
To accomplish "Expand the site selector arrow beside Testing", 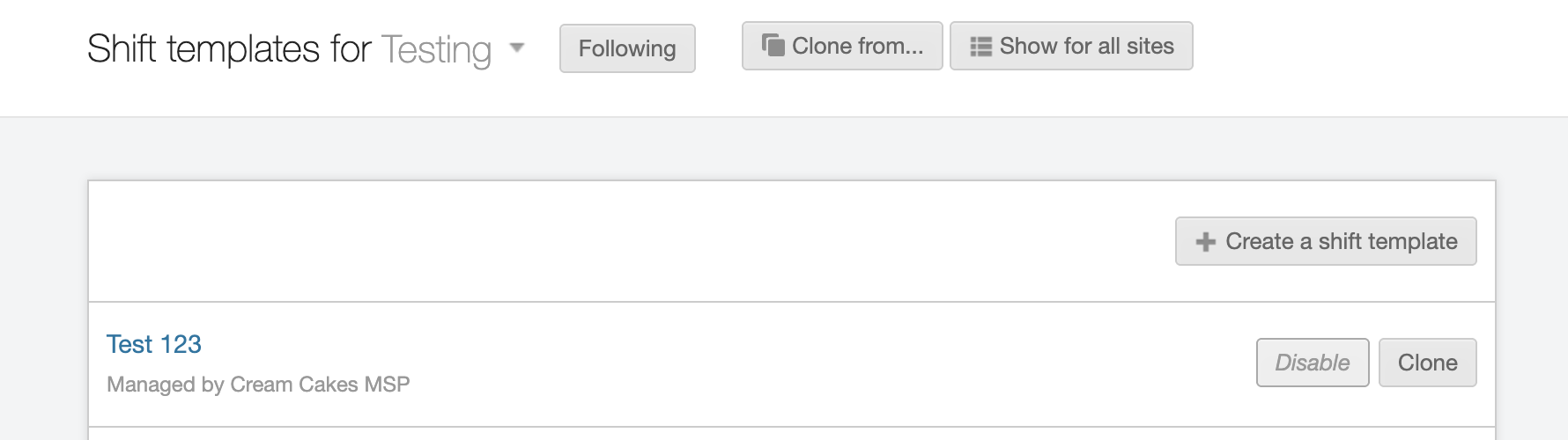I will click(x=517, y=48).
